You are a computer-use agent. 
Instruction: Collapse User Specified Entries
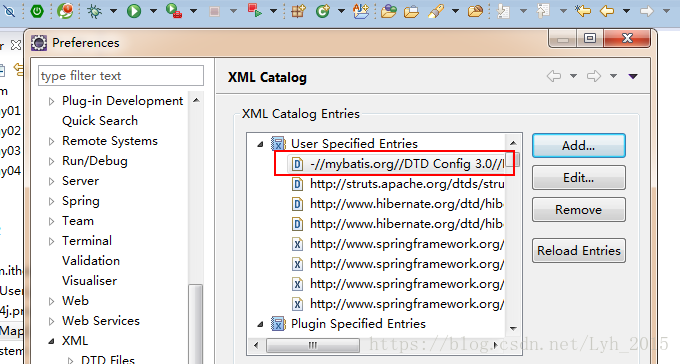pos(260,144)
